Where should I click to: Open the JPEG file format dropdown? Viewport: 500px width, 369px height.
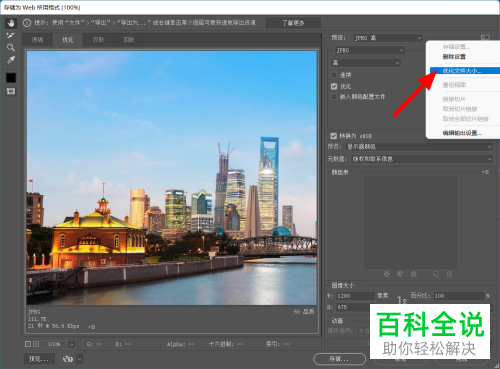(370, 50)
